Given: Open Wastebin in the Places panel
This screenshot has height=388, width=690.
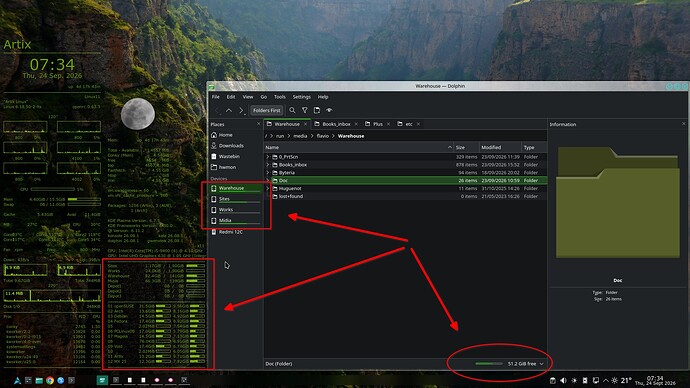Looking at the screenshot, I should pyautogui.click(x=235, y=156).
